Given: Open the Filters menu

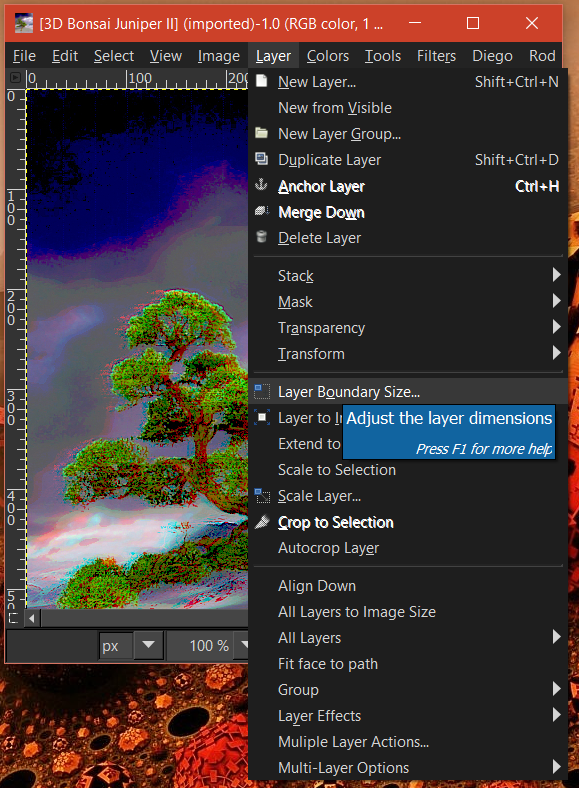Looking at the screenshot, I should click(x=436, y=56).
